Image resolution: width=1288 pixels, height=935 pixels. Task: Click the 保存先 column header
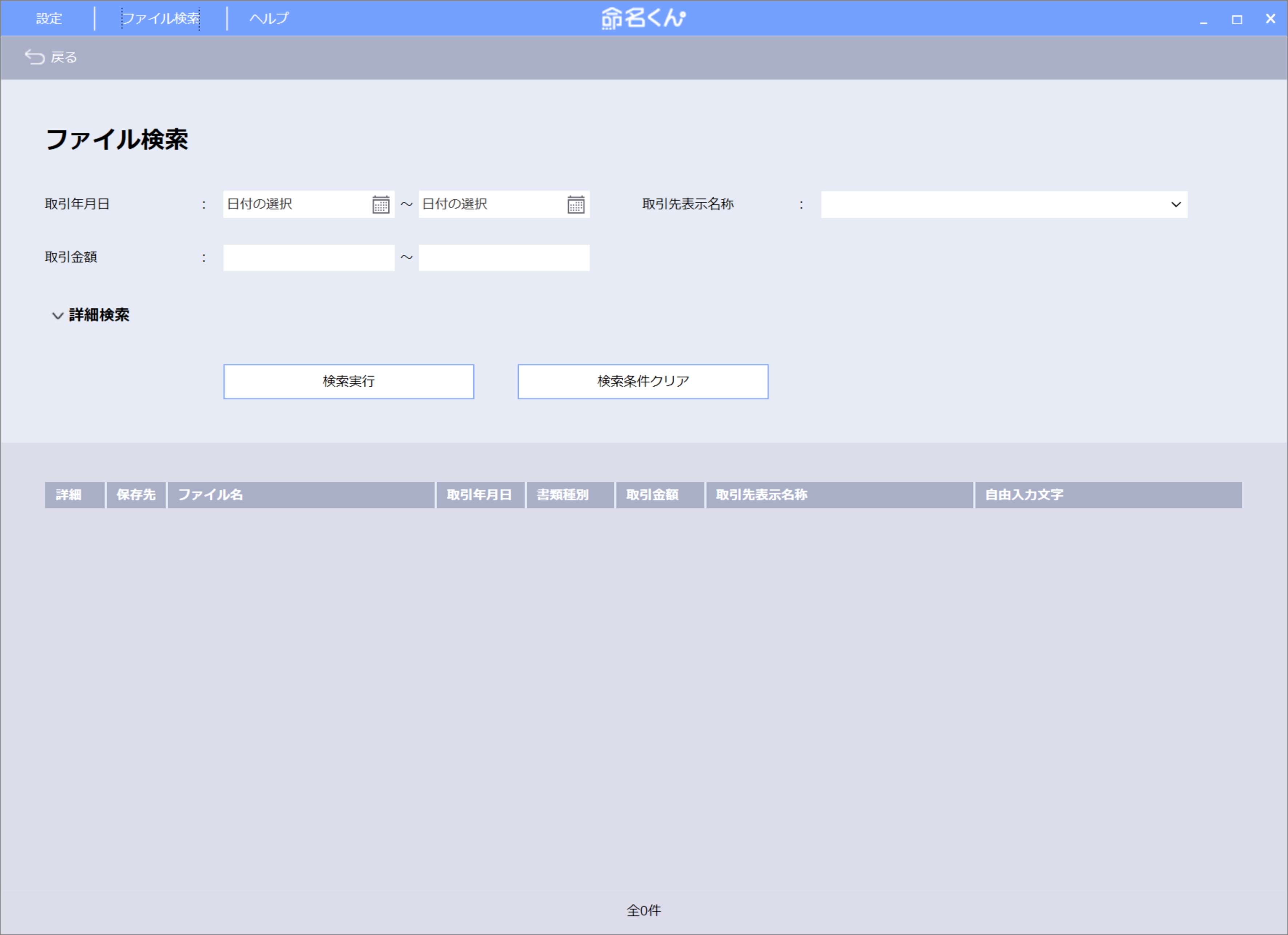136,495
